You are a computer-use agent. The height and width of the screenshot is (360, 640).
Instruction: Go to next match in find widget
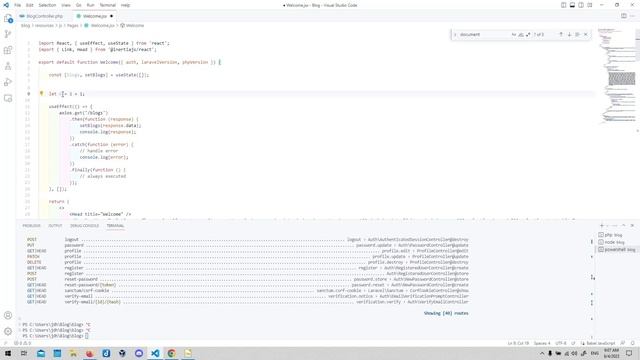569,35
